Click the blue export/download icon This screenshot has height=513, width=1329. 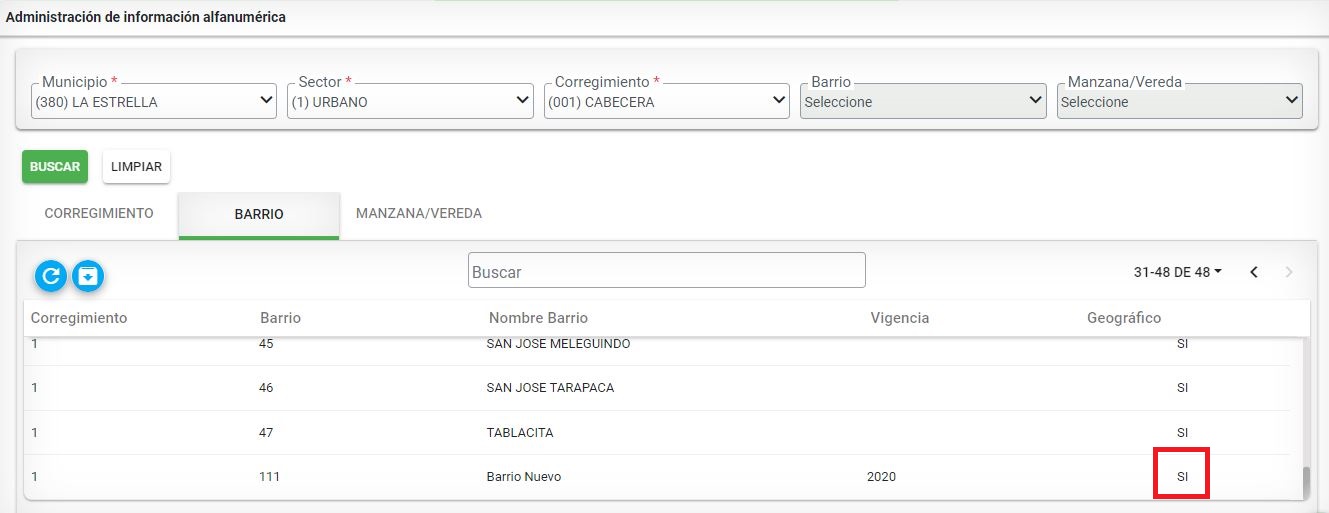[89, 275]
